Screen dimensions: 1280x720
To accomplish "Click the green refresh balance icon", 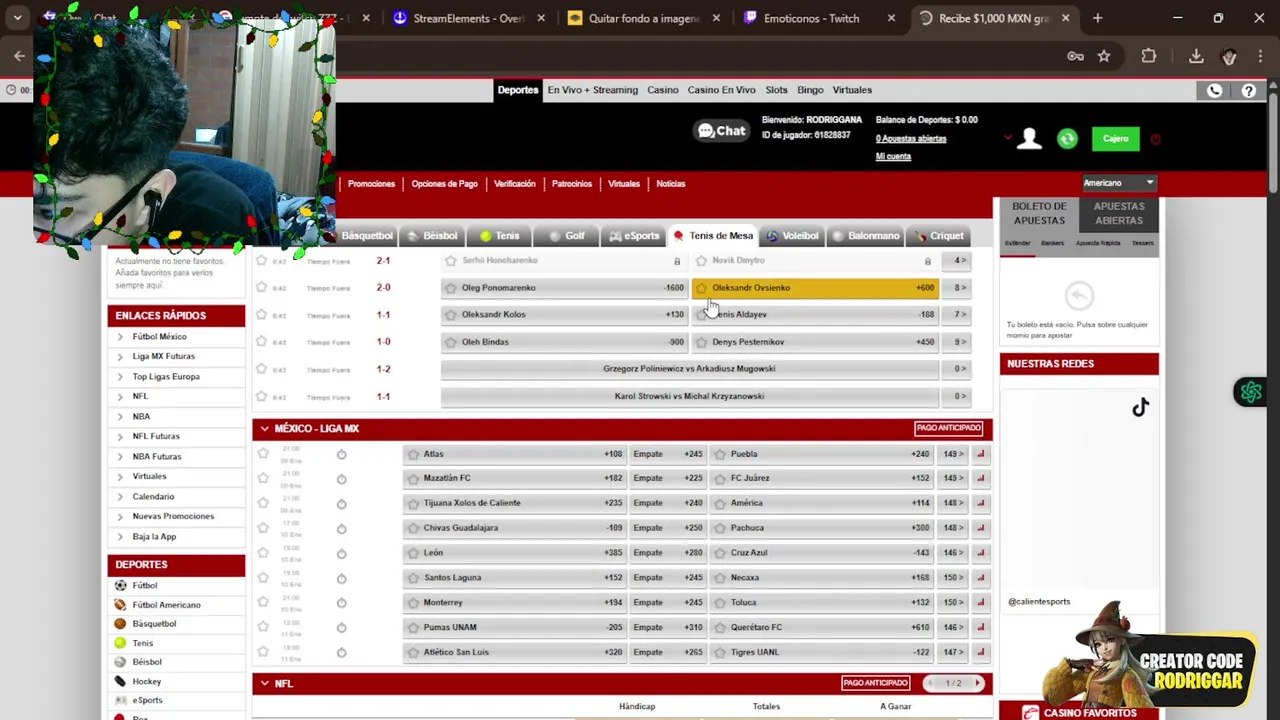I will point(1067,139).
